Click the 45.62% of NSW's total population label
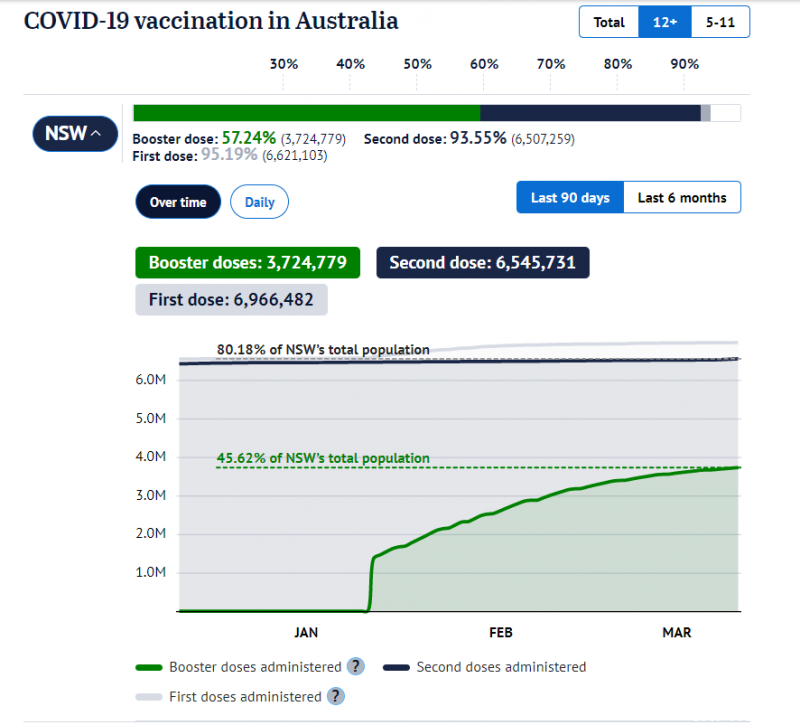800x725 pixels. (323, 458)
